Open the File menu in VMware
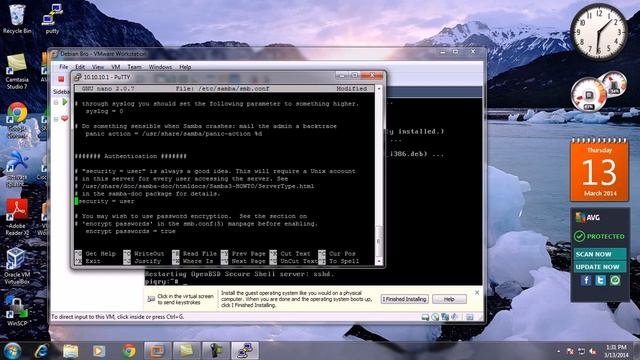This screenshot has height=360, width=640. pos(64,67)
